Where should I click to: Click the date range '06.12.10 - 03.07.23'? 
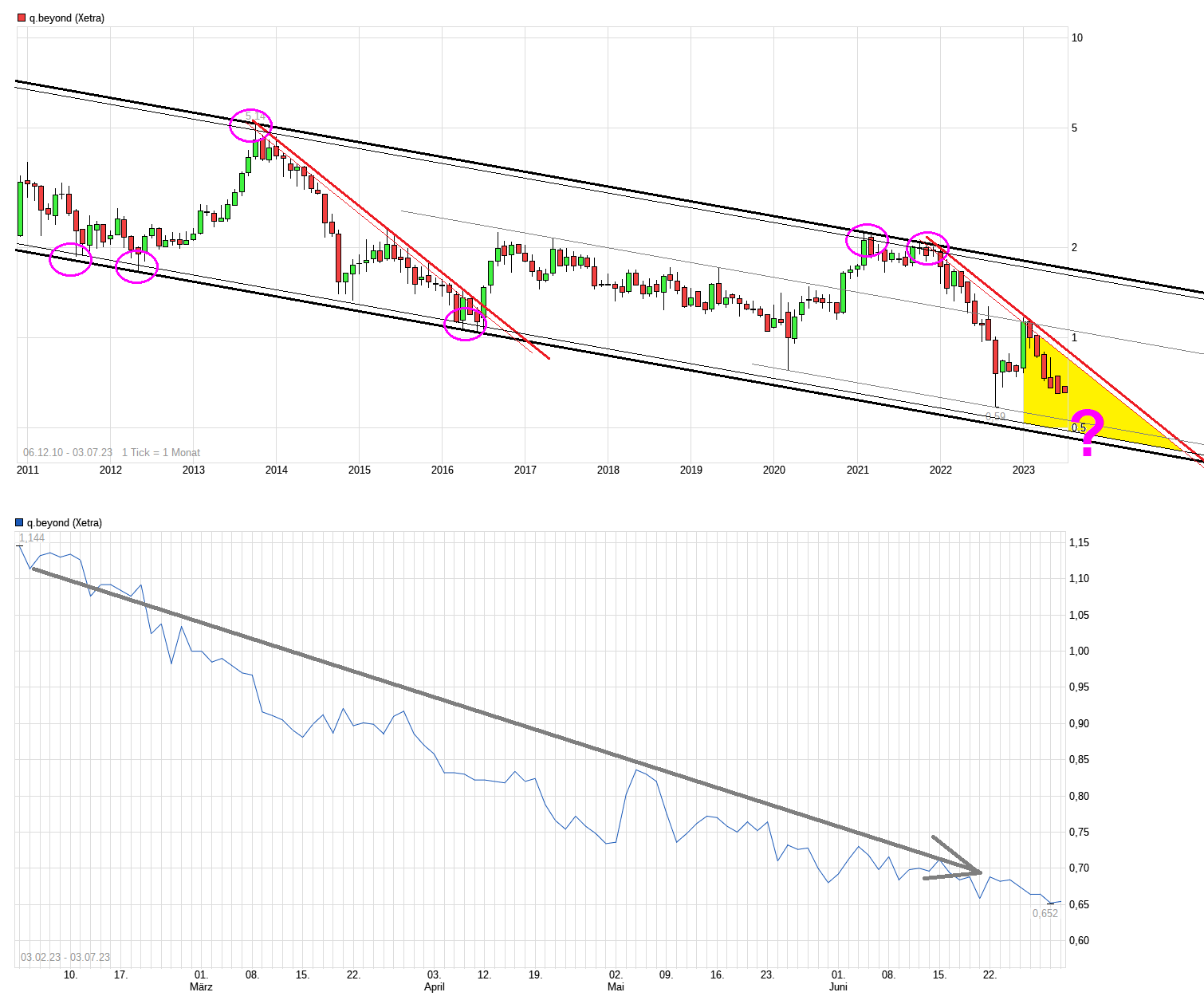coord(68,452)
